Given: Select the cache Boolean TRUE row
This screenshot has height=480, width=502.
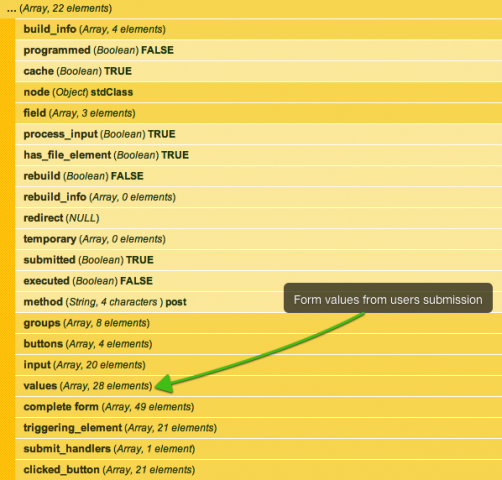Looking at the screenshot, I should (x=258, y=71).
